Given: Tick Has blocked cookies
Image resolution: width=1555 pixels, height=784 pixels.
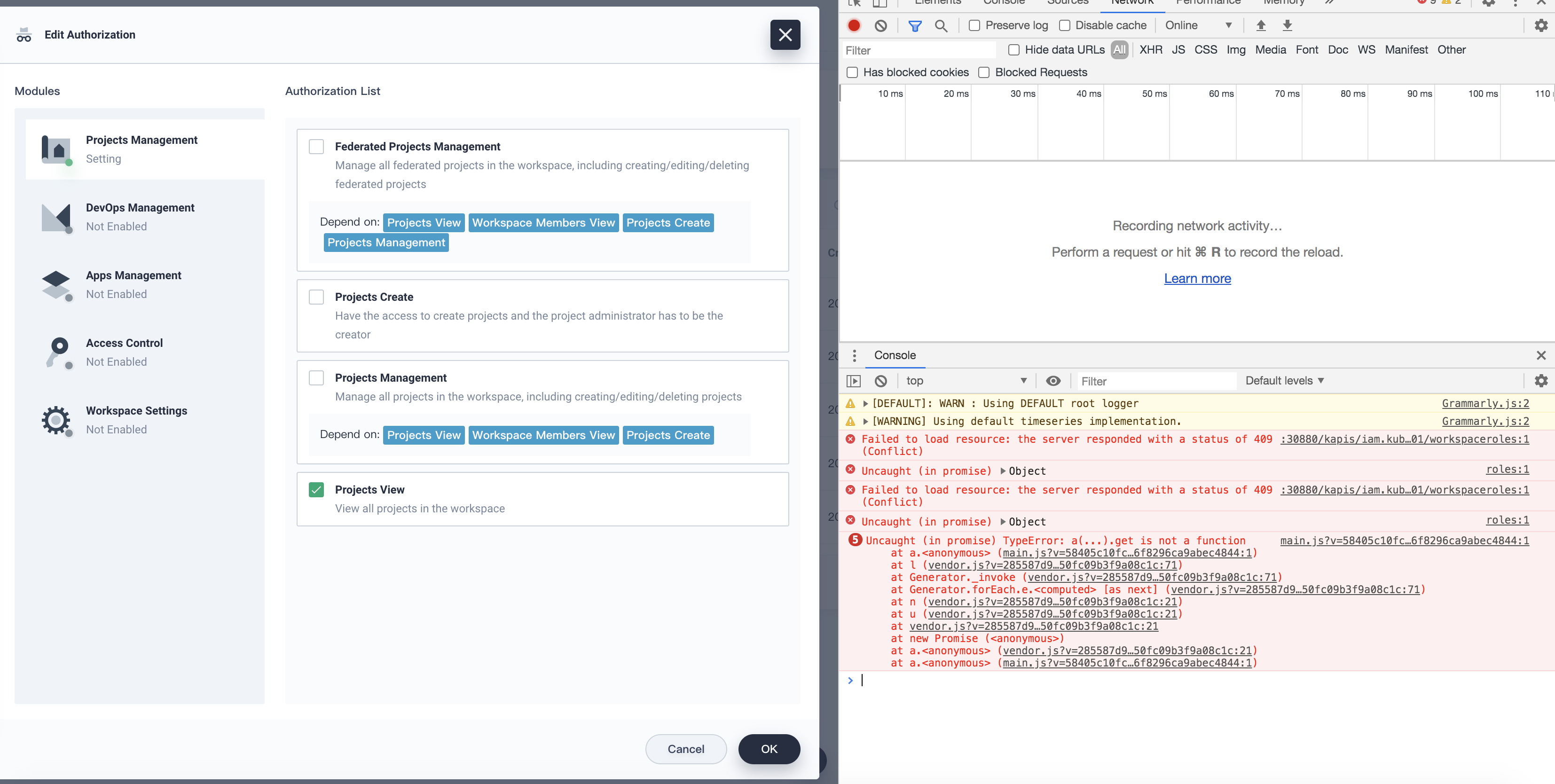Looking at the screenshot, I should point(852,72).
